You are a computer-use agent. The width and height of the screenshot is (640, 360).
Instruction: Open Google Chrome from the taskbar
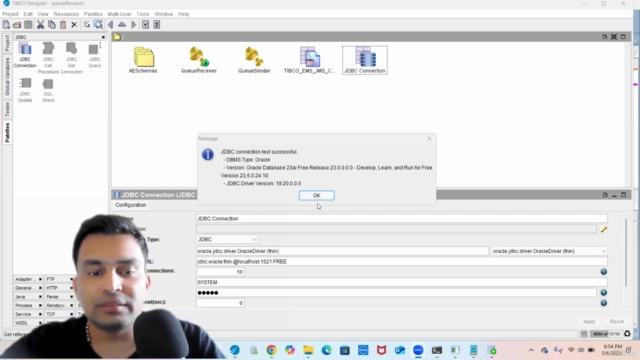[271, 350]
